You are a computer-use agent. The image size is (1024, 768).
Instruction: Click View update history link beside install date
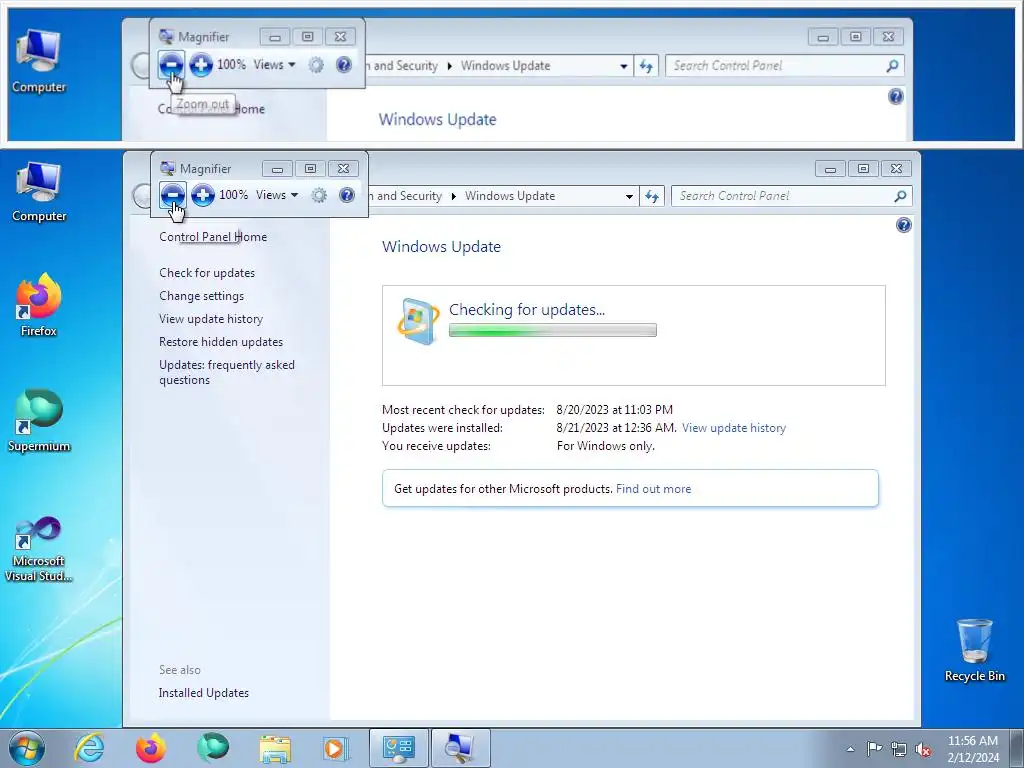734,428
